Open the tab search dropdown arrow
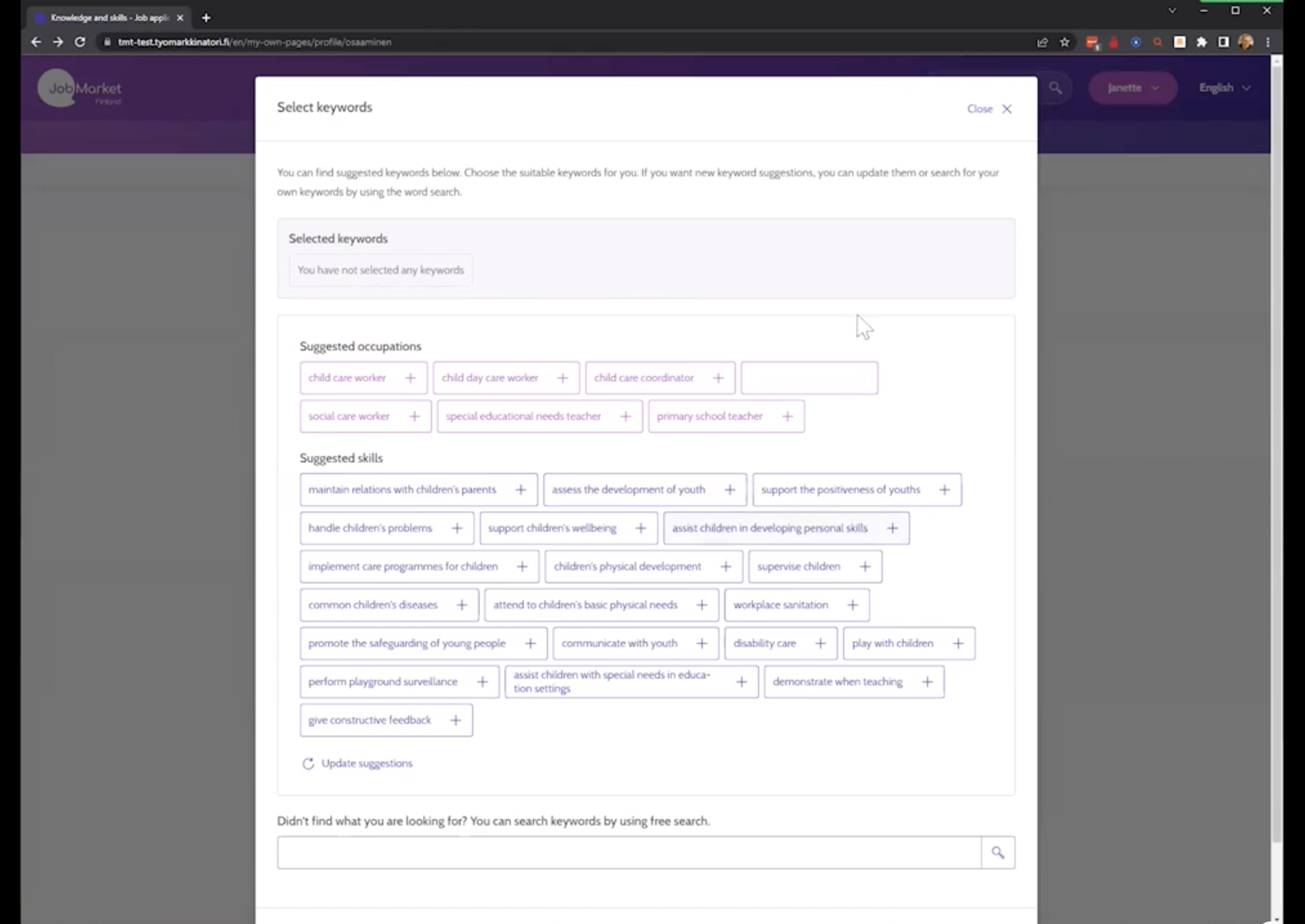The width and height of the screenshot is (1305, 924). pyautogui.click(x=1172, y=10)
